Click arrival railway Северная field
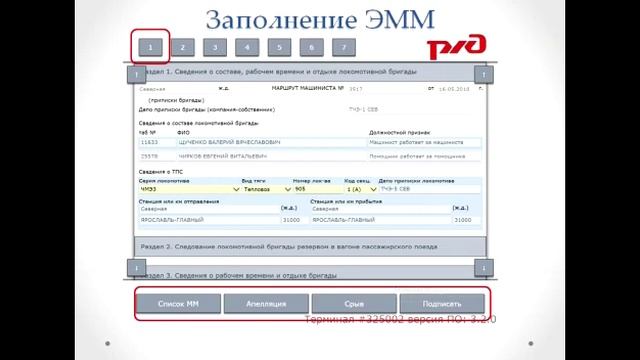640x360 pixels. coord(381,209)
